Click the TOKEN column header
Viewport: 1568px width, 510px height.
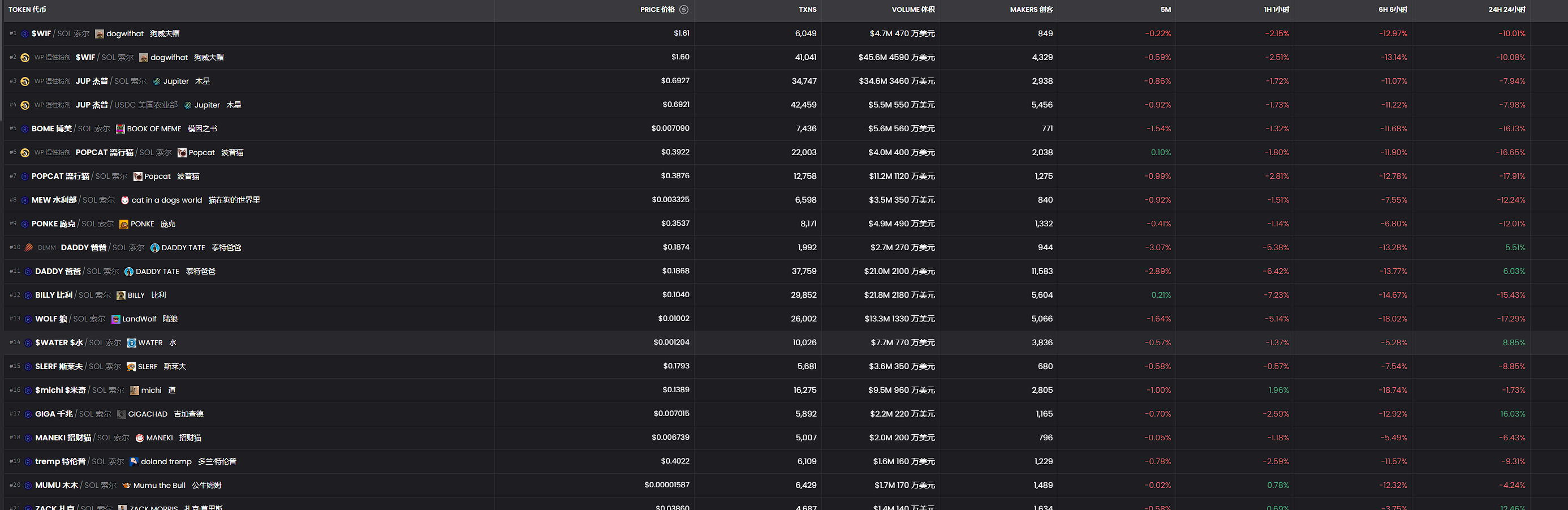[27, 10]
